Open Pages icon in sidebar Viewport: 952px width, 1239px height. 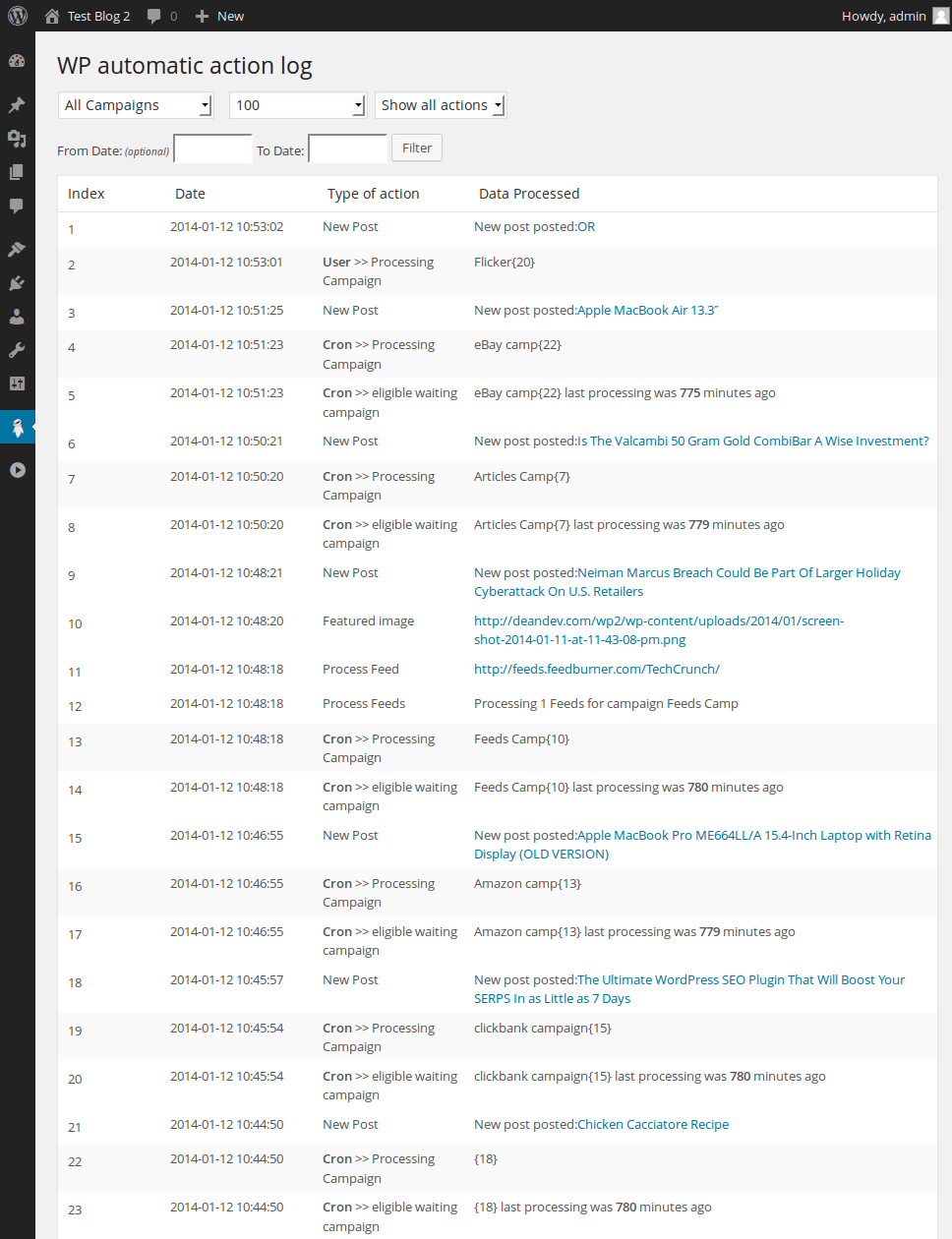[x=17, y=172]
